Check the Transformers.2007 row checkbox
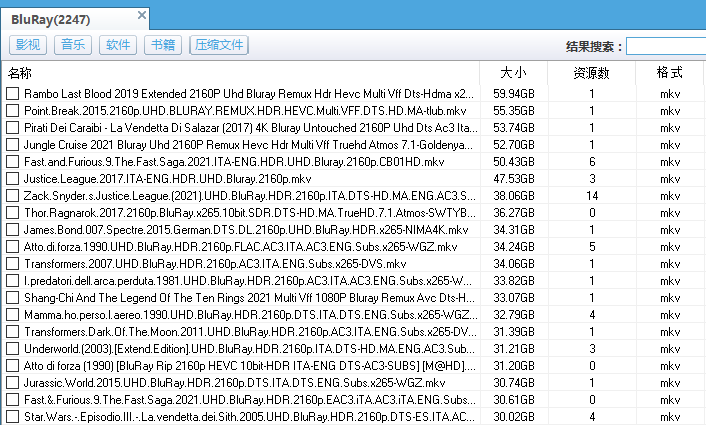This screenshot has height=425, width=706. [x=13, y=264]
